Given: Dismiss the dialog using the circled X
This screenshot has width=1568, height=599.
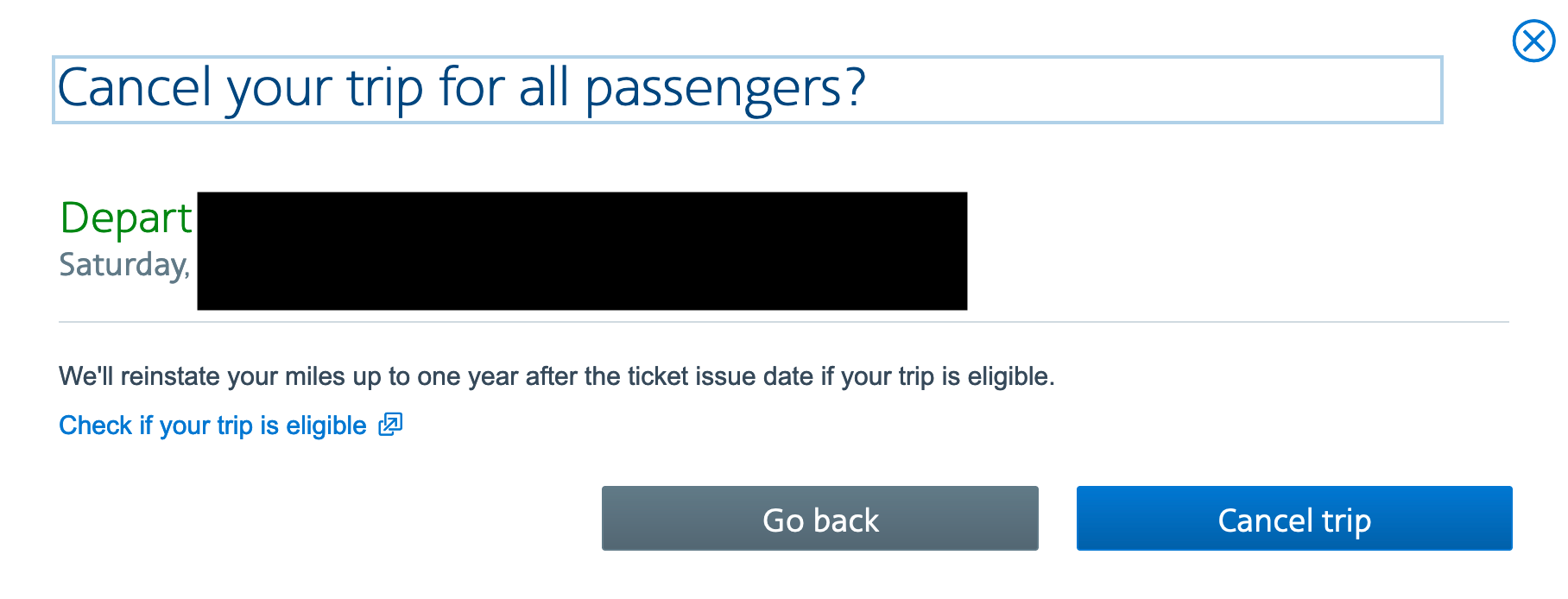Looking at the screenshot, I should tap(1533, 41).
